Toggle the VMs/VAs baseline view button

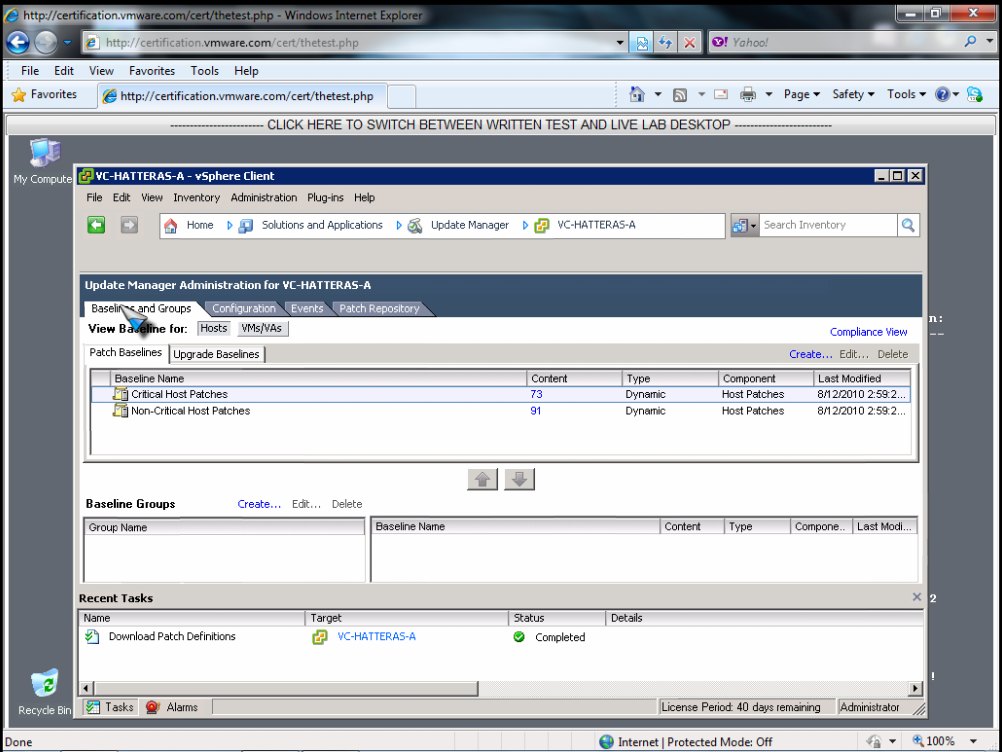261,328
